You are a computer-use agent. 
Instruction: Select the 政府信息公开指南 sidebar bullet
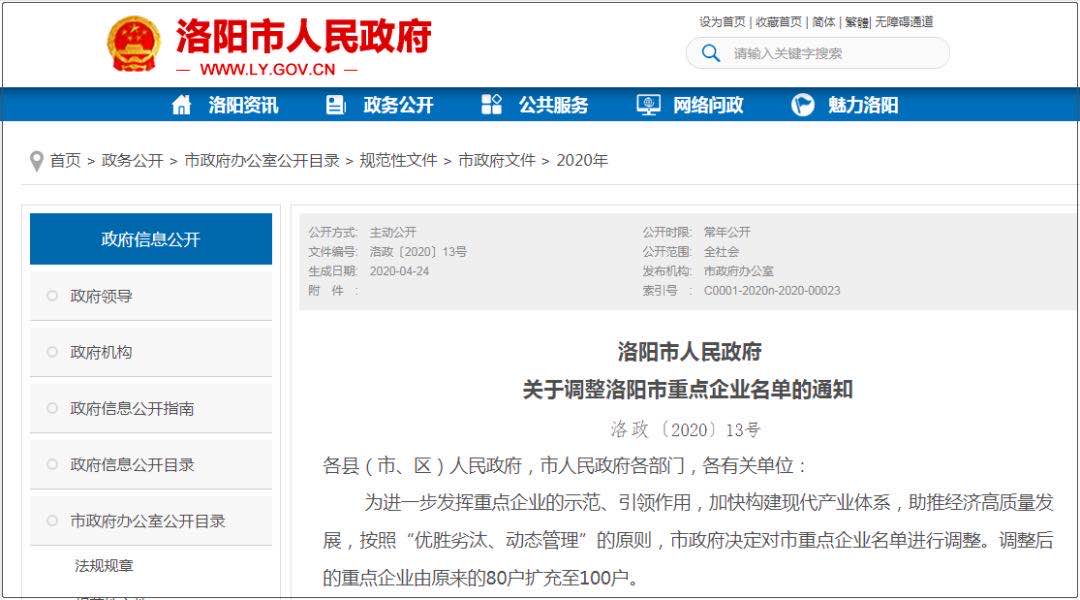pos(52,408)
